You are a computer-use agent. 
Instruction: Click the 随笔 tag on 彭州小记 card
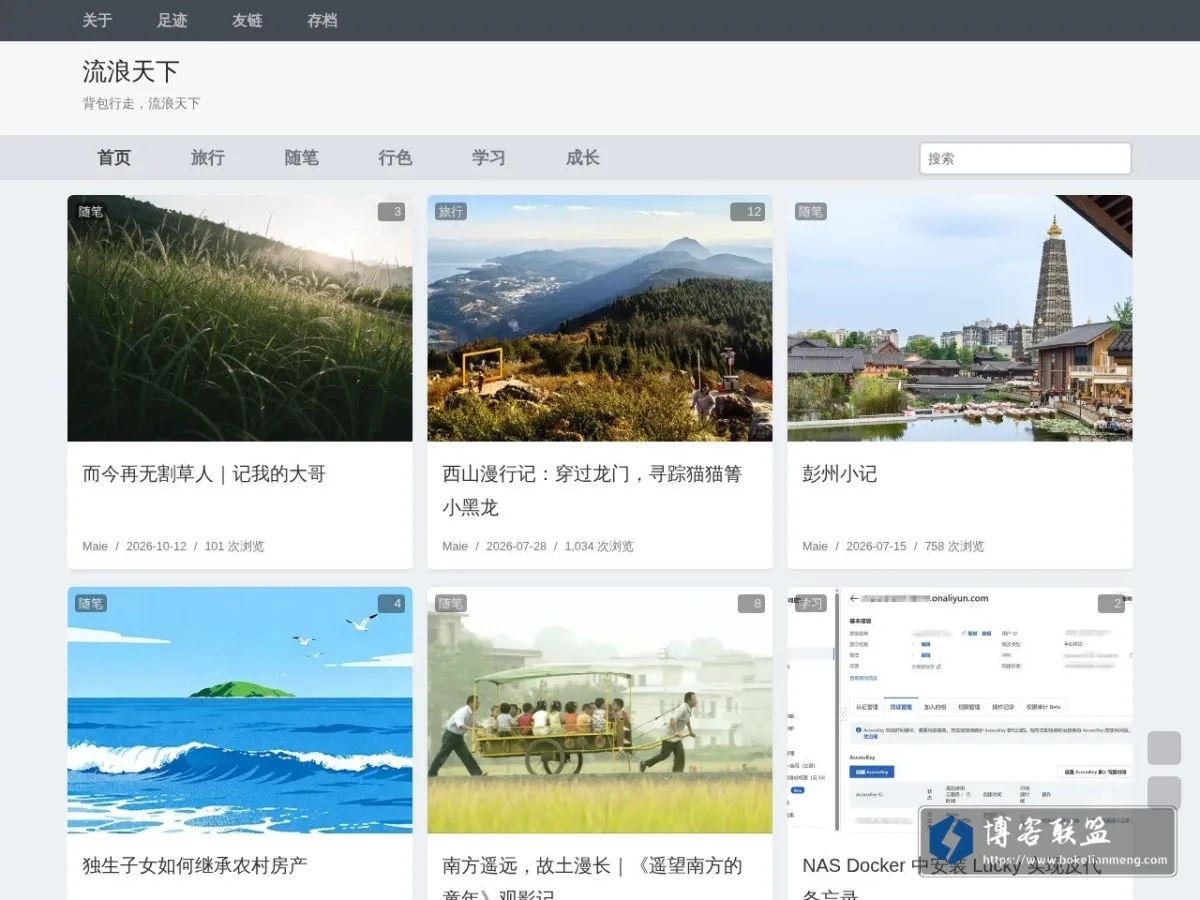pyautogui.click(x=811, y=212)
